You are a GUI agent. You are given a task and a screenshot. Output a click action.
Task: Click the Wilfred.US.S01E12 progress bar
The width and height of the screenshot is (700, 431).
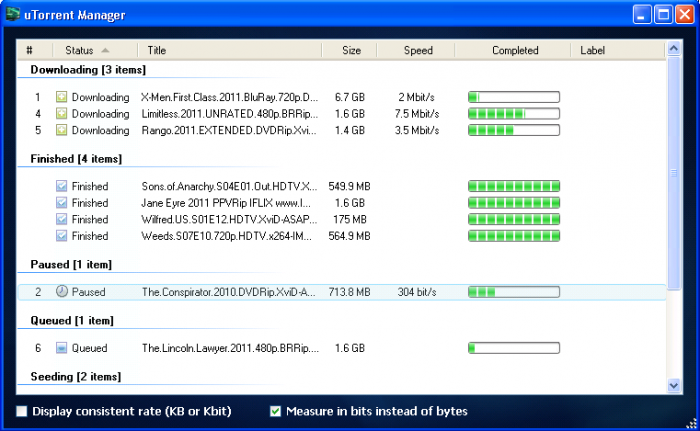point(514,219)
